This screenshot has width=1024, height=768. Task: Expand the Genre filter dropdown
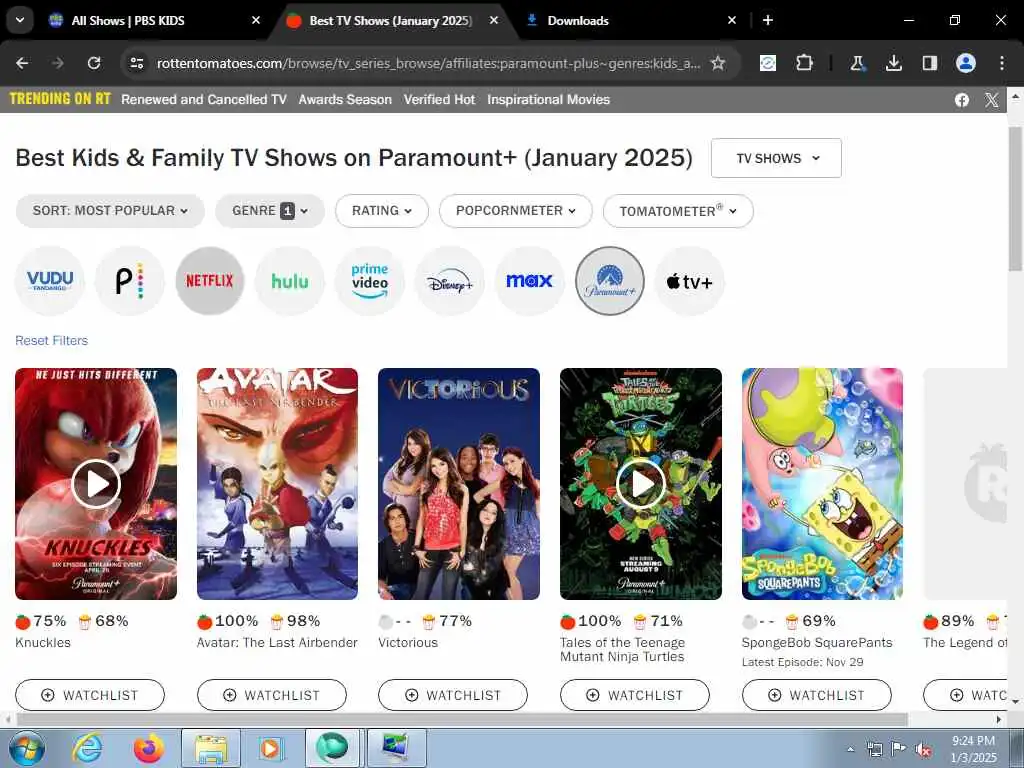coord(270,211)
